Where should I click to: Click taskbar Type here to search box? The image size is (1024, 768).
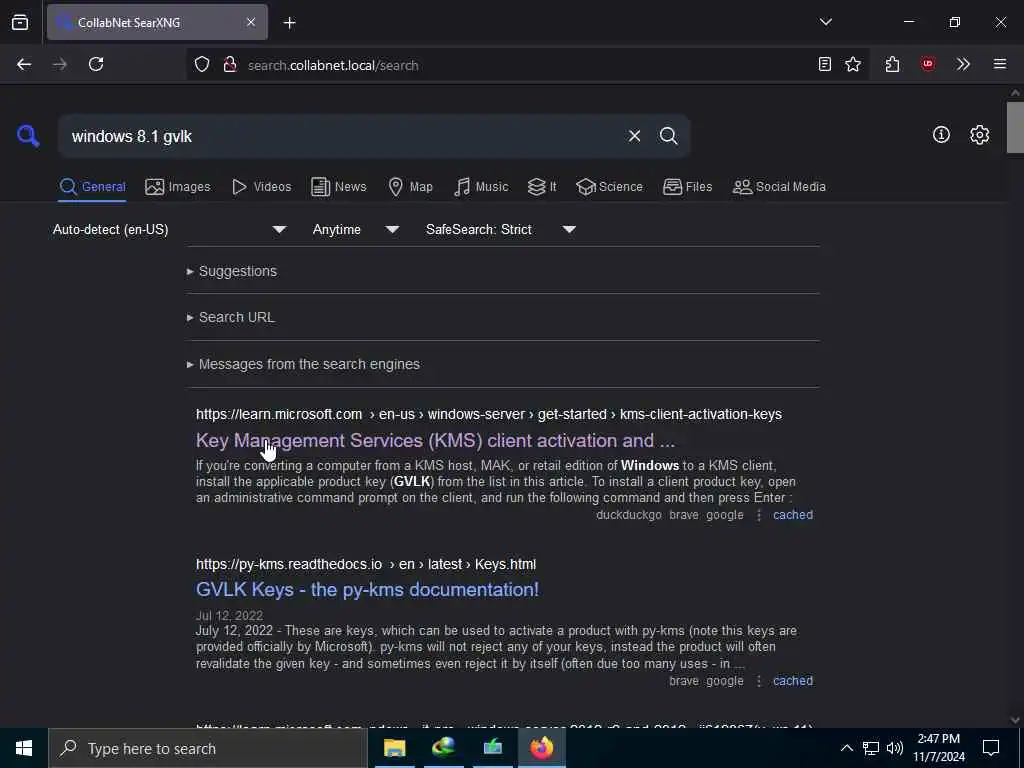[x=208, y=748]
